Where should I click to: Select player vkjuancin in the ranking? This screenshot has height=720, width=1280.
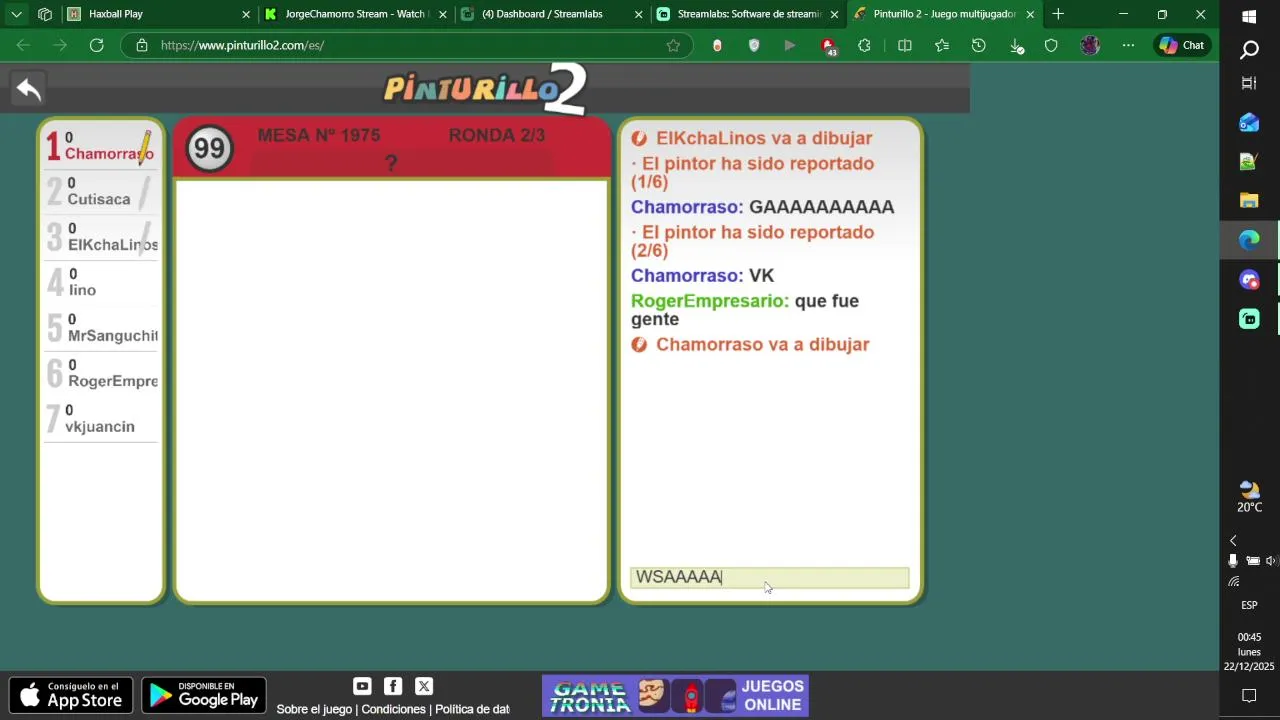(x=100, y=419)
